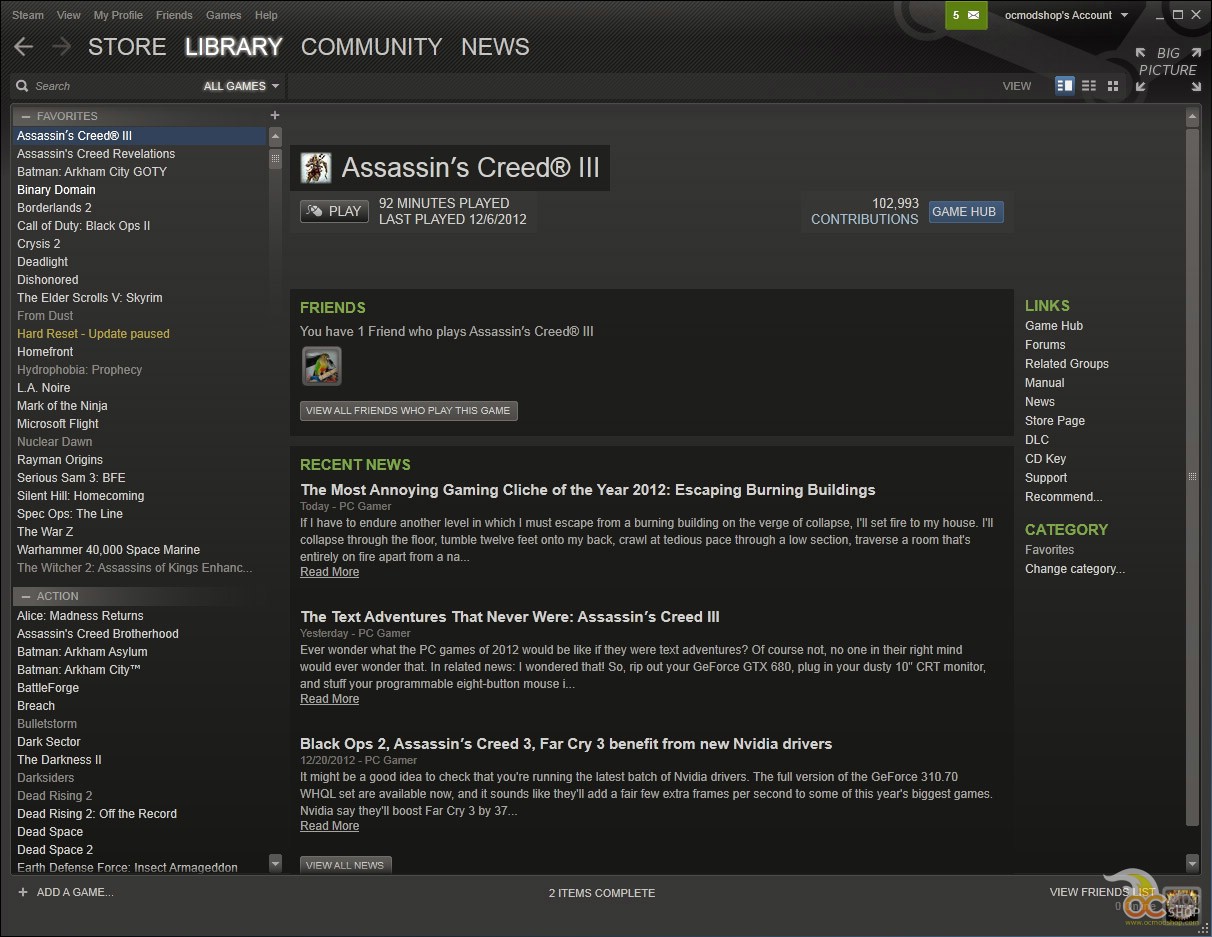
Task: Click View All News button
Action: coord(345,865)
